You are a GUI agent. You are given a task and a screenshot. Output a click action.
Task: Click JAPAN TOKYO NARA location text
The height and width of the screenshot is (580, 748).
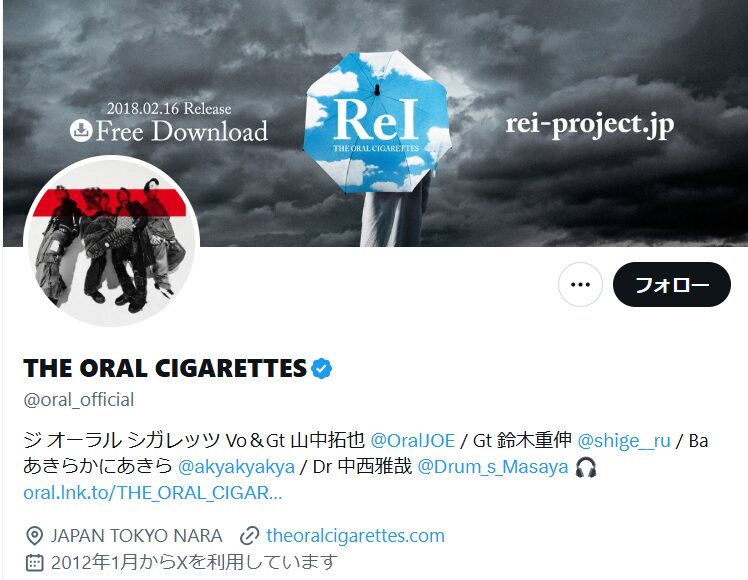[136, 536]
